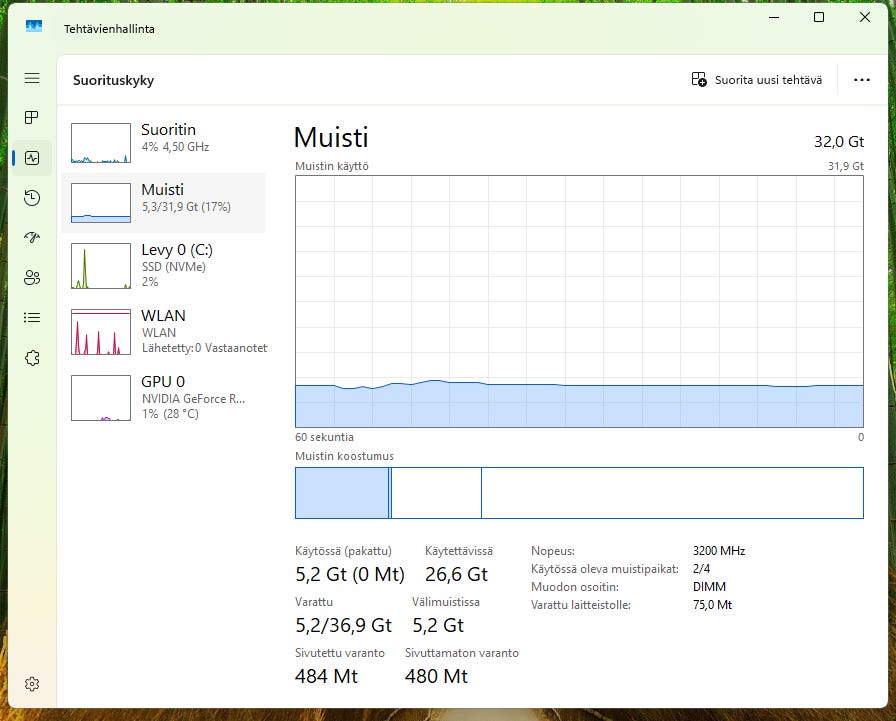
Task: Open the three-dot more options menu
Action: [861, 80]
